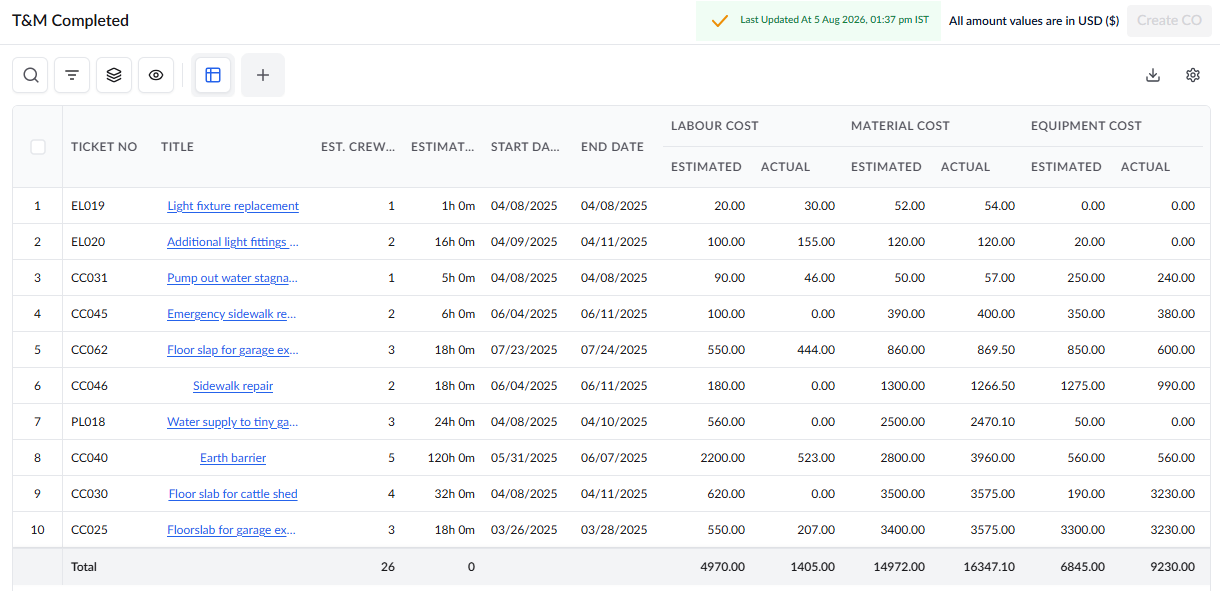The height and width of the screenshot is (591, 1220).
Task: Click the Sidewalk repair ticket link
Action: [233, 386]
